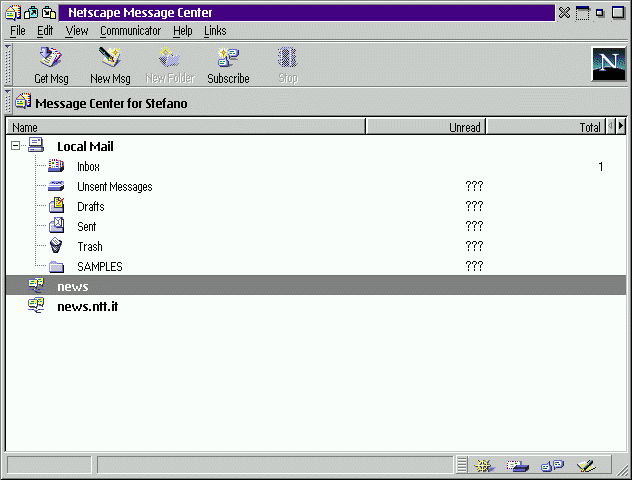Sort by the Unread column header
The height and width of the screenshot is (480, 632).
coord(426,127)
